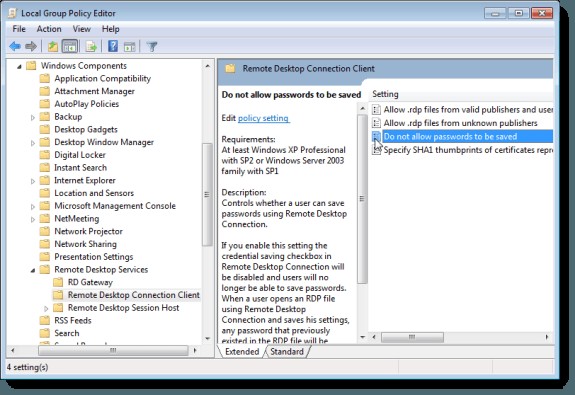Switch to the Extended tab
This screenshot has height=395, width=575.
(x=242, y=352)
